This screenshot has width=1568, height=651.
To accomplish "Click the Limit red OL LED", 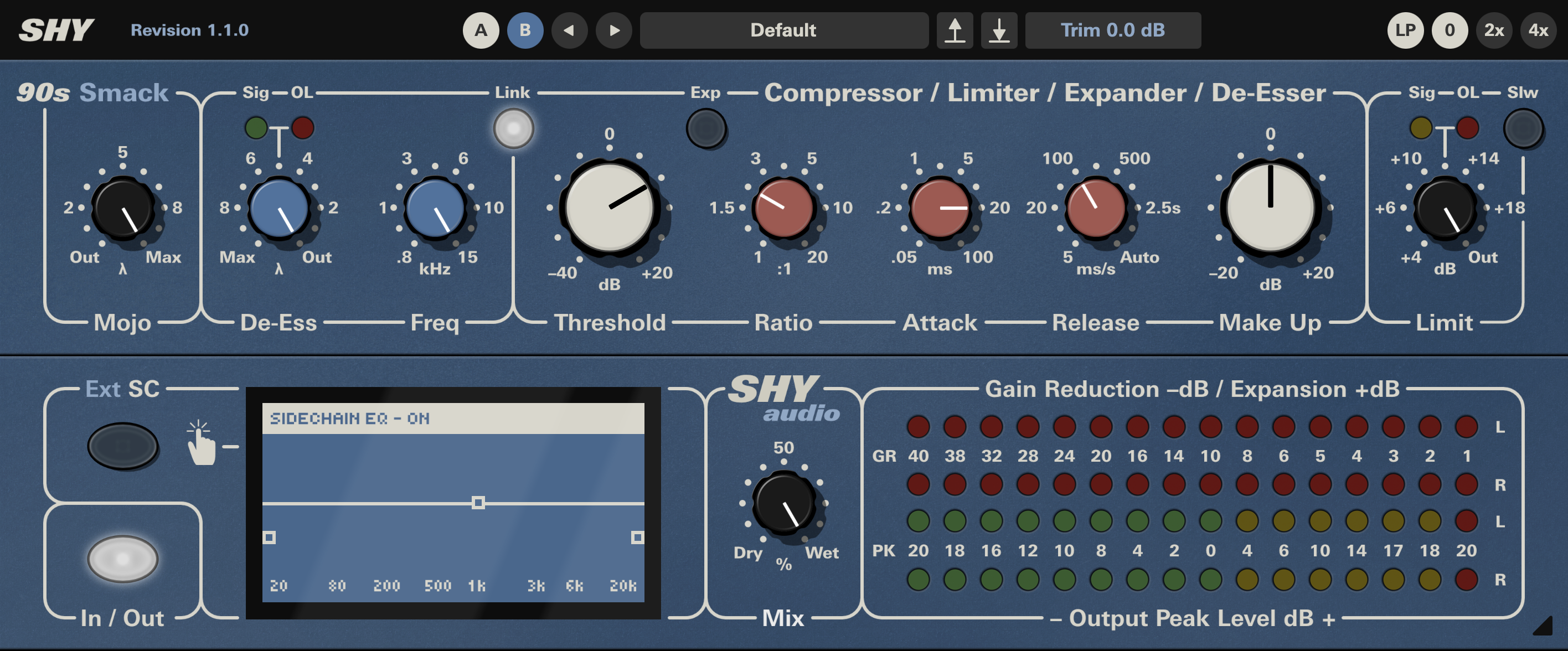I will 1468,128.
